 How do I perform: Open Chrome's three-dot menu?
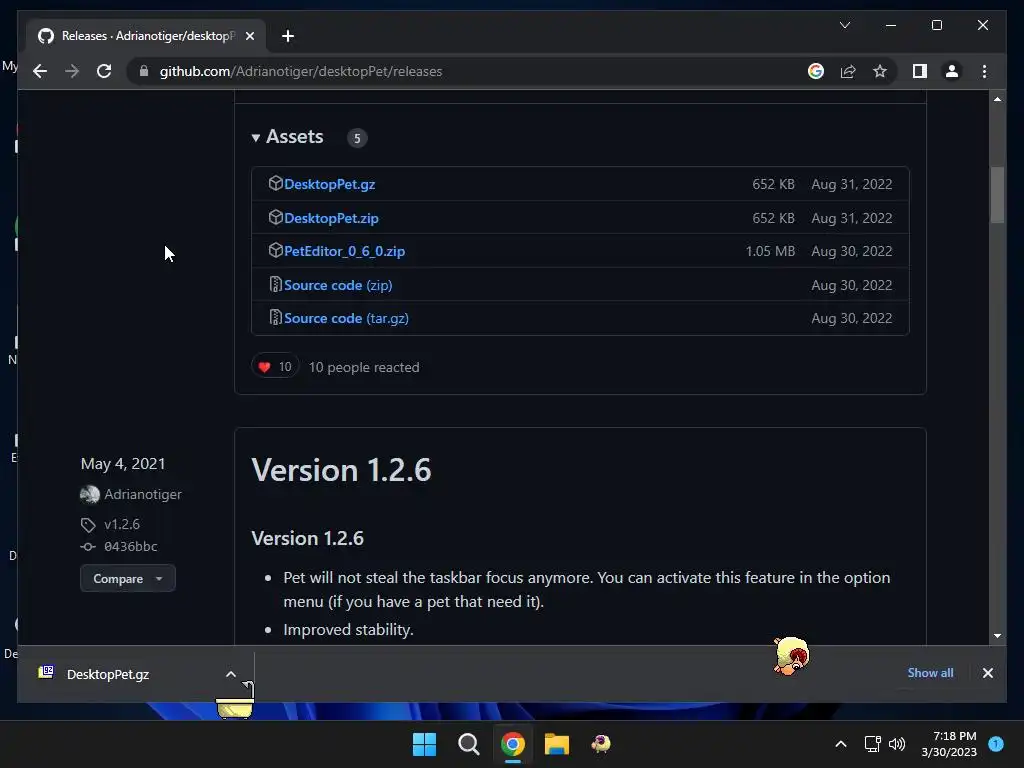pos(984,71)
